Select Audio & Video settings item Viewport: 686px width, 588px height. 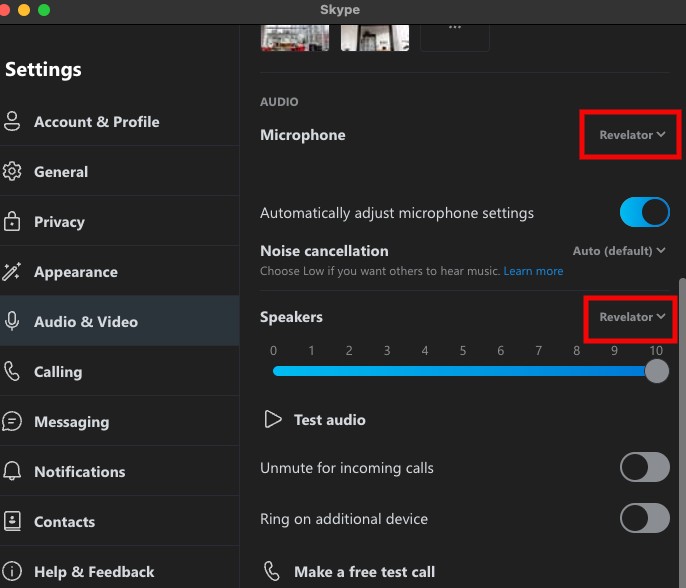click(x=119, y=321)
